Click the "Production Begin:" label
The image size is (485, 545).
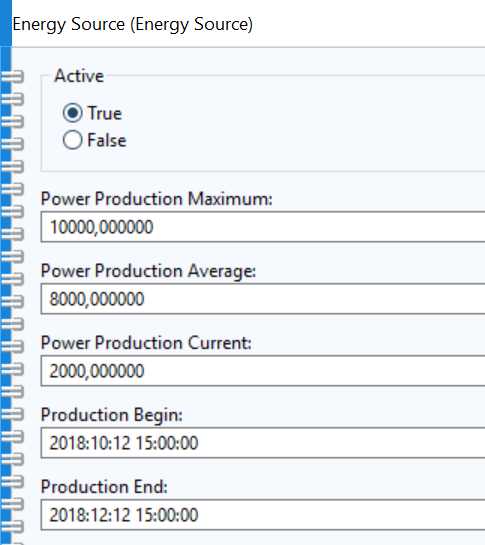point(112,415)
